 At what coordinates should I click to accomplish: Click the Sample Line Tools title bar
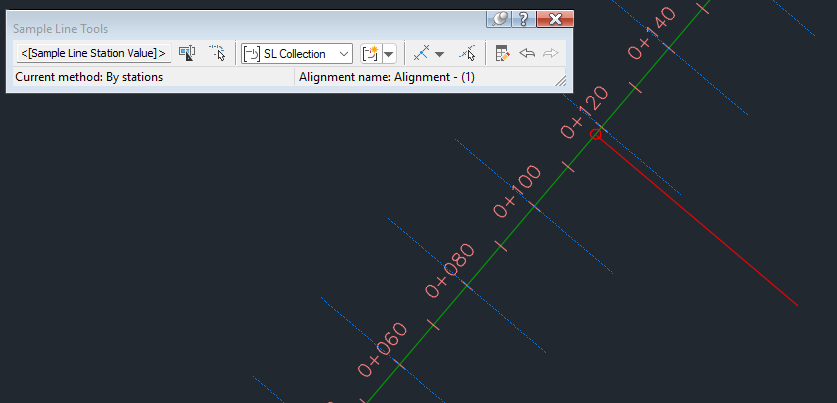tap(246, 29)
